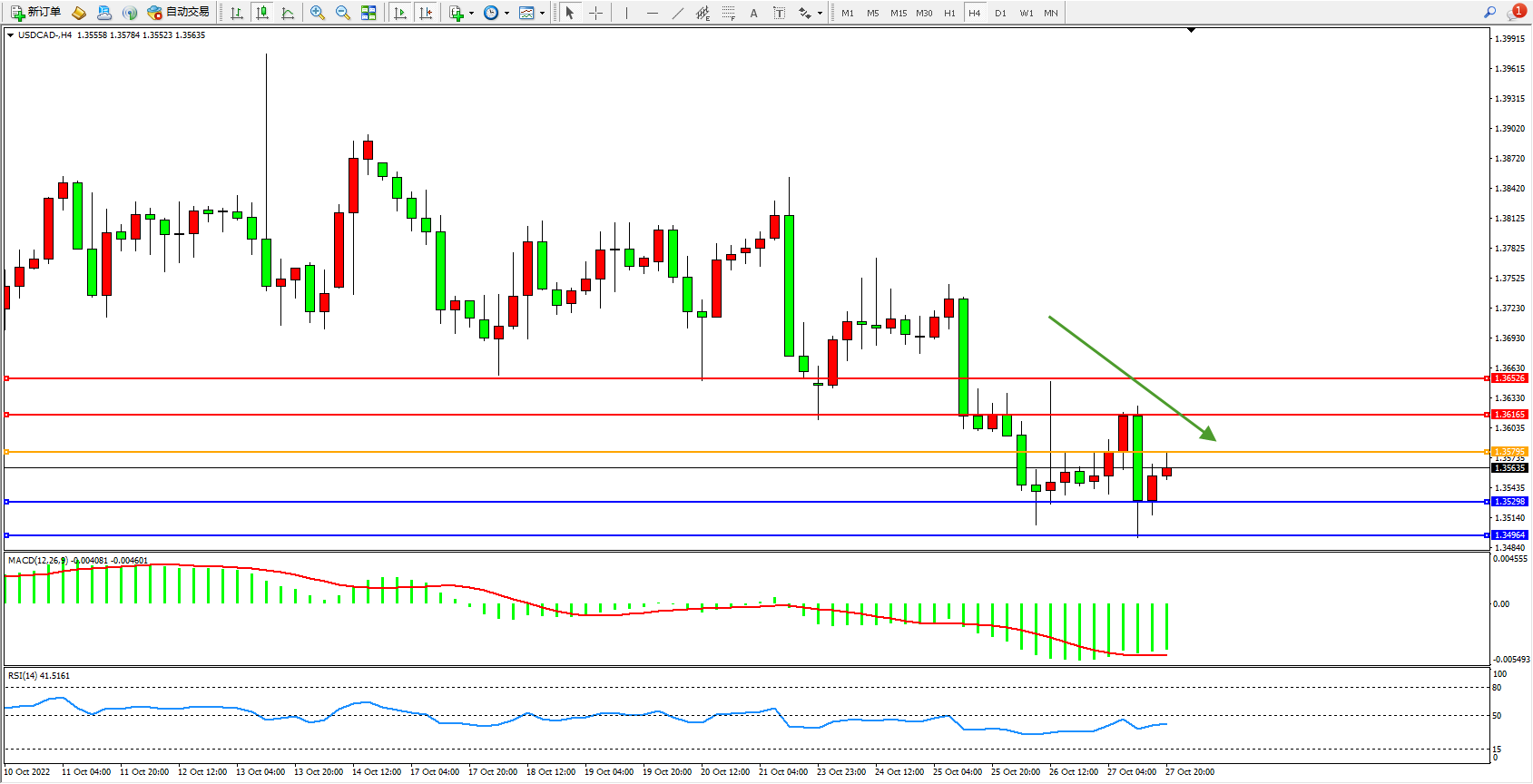Click the 新订单 new order button

(x=36, y=12)
